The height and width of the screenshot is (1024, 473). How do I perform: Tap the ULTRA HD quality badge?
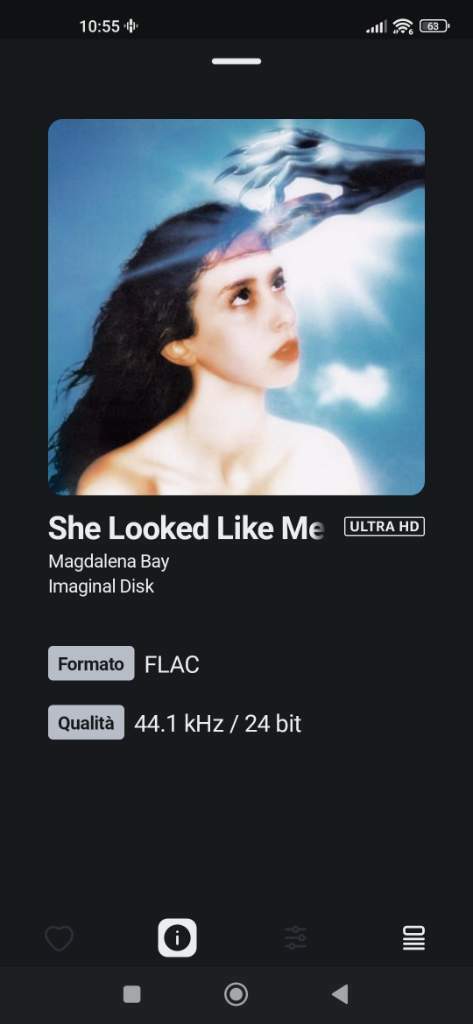(384, 526)
